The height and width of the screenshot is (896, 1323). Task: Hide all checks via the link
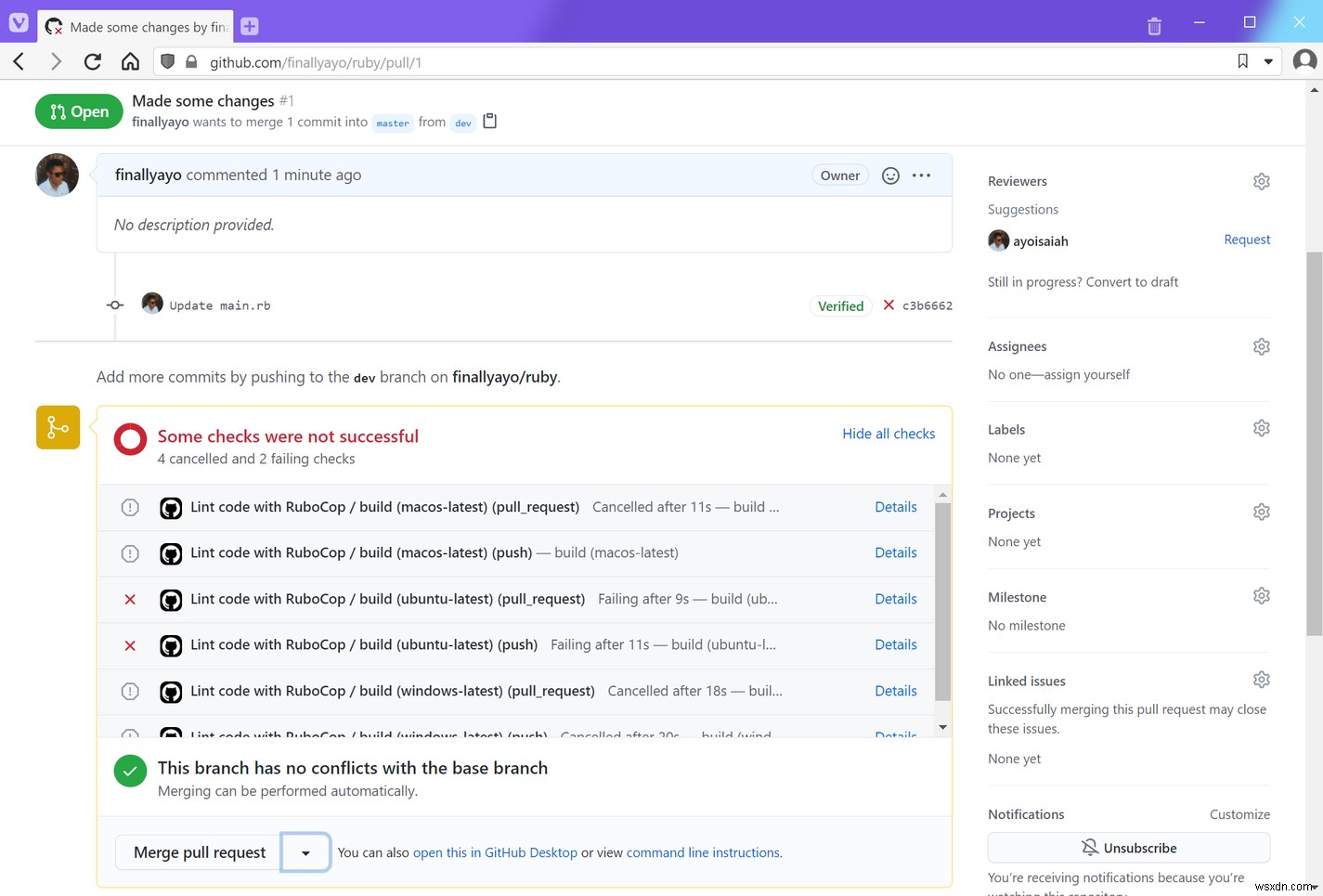point(888,433)
